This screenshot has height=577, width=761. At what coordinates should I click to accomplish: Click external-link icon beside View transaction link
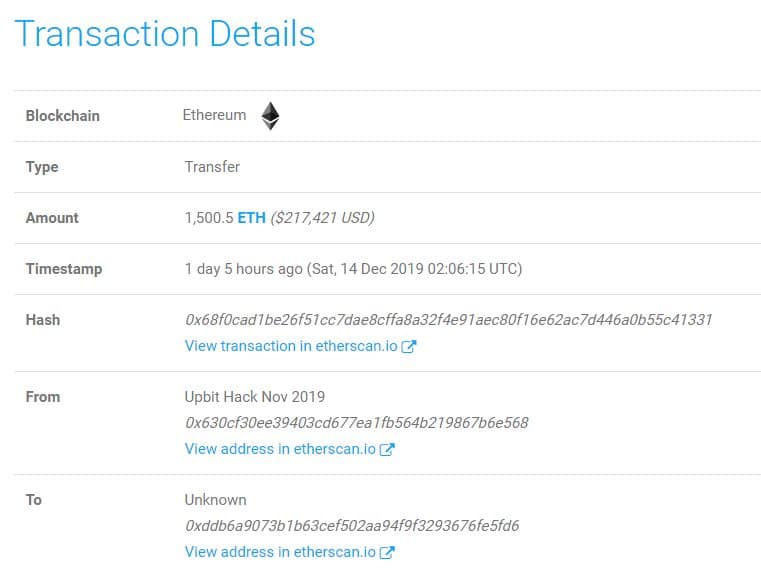tap(409, 346)
